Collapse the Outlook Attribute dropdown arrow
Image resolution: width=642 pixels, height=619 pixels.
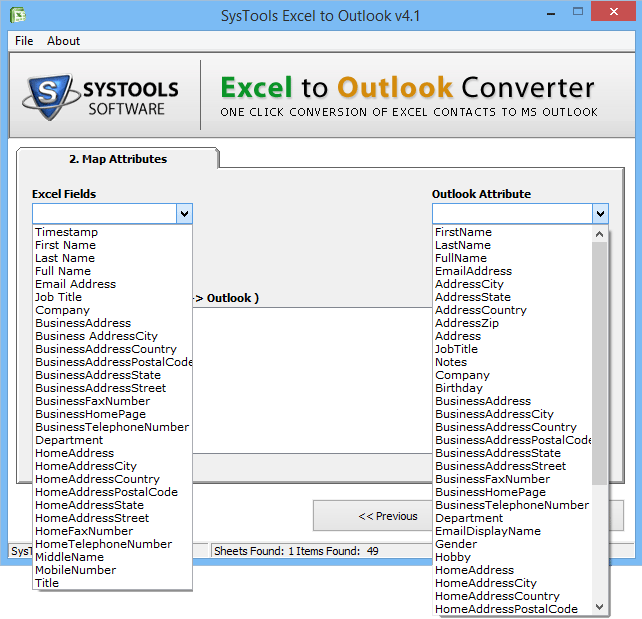(600, 214)
